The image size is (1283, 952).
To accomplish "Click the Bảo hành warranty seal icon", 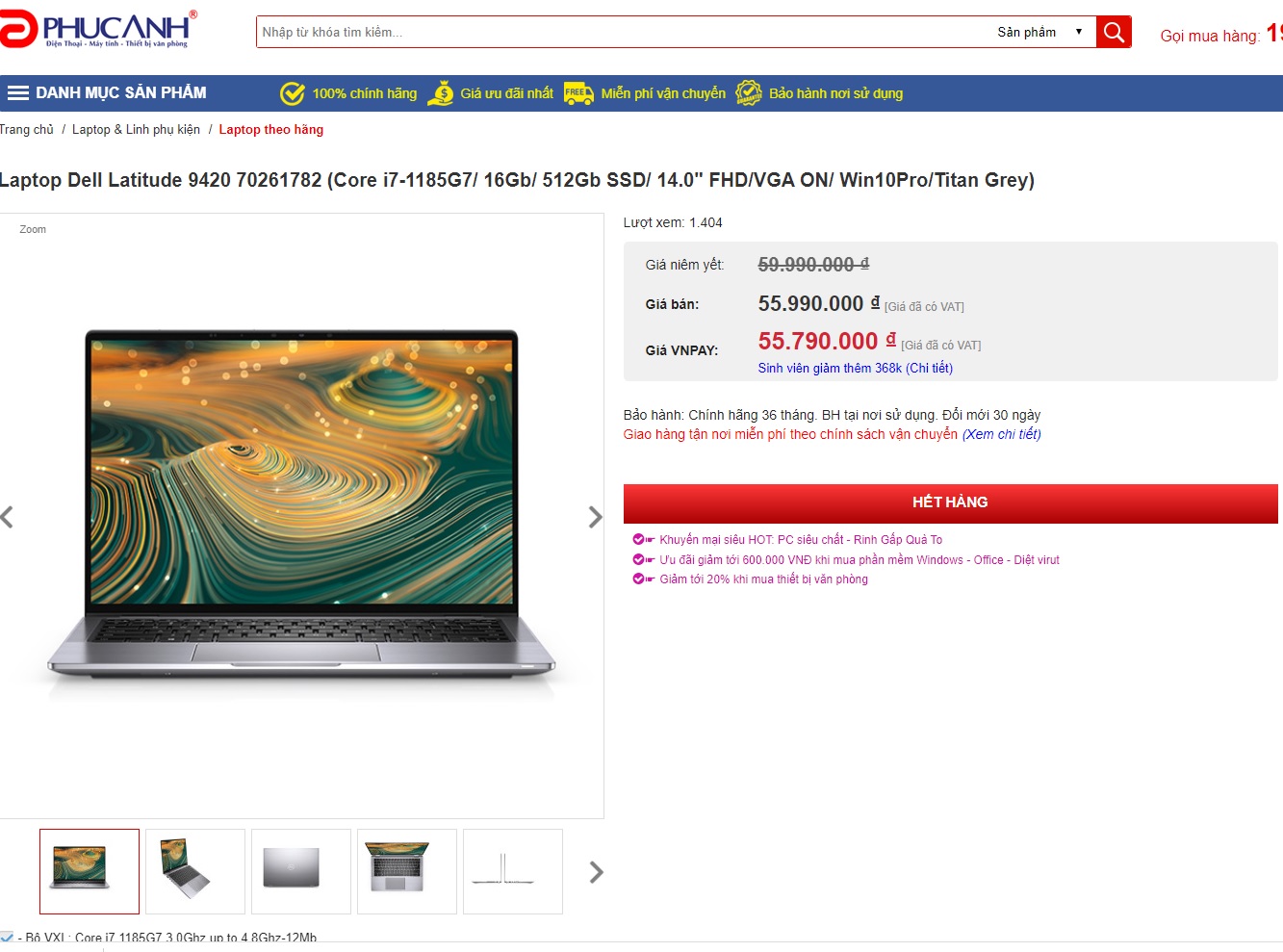I will pyautogui.click(x=749, y=93).
